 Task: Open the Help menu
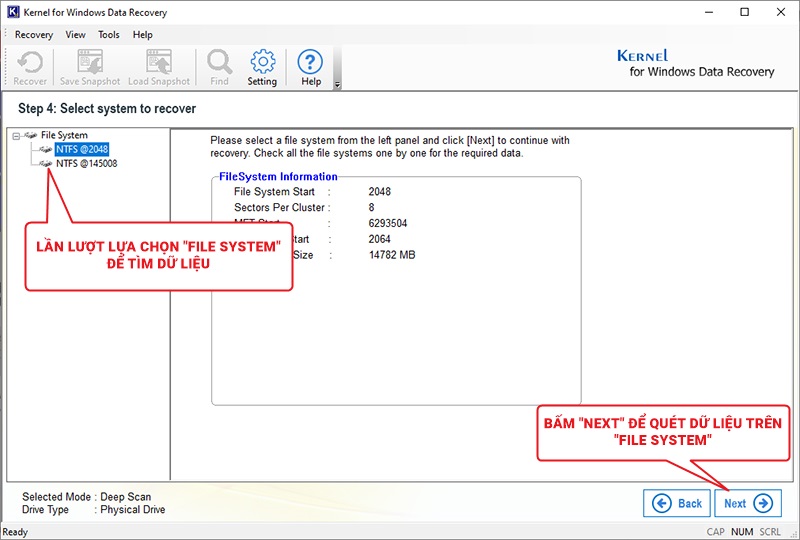point(143,35)
